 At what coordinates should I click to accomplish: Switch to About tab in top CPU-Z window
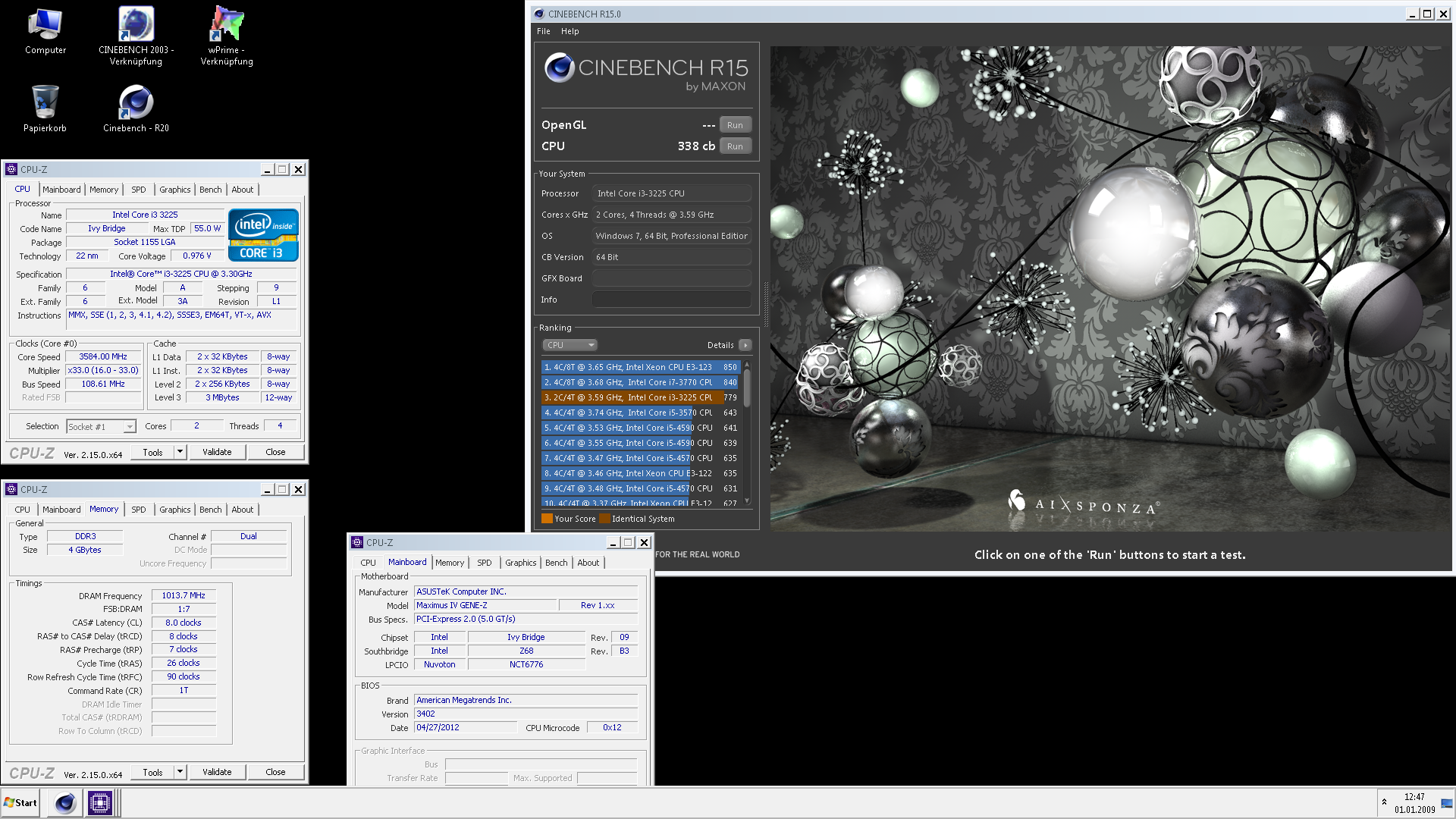[x=242, y=190]
